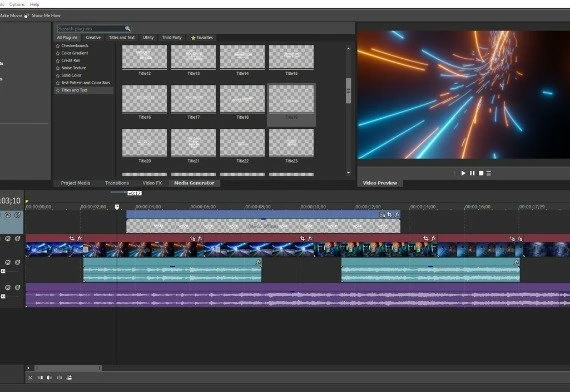Screen dimensions: 570x392
Task: Select Noise Texture generator
Action: 74,68
